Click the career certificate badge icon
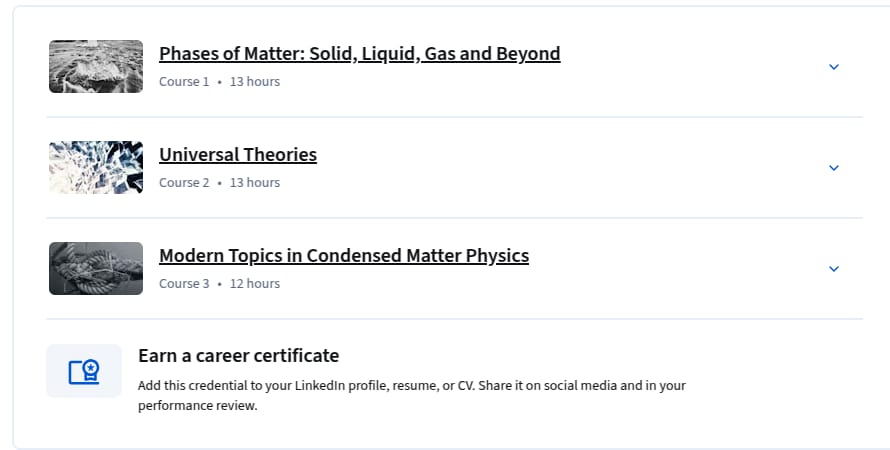 [84, 371]
